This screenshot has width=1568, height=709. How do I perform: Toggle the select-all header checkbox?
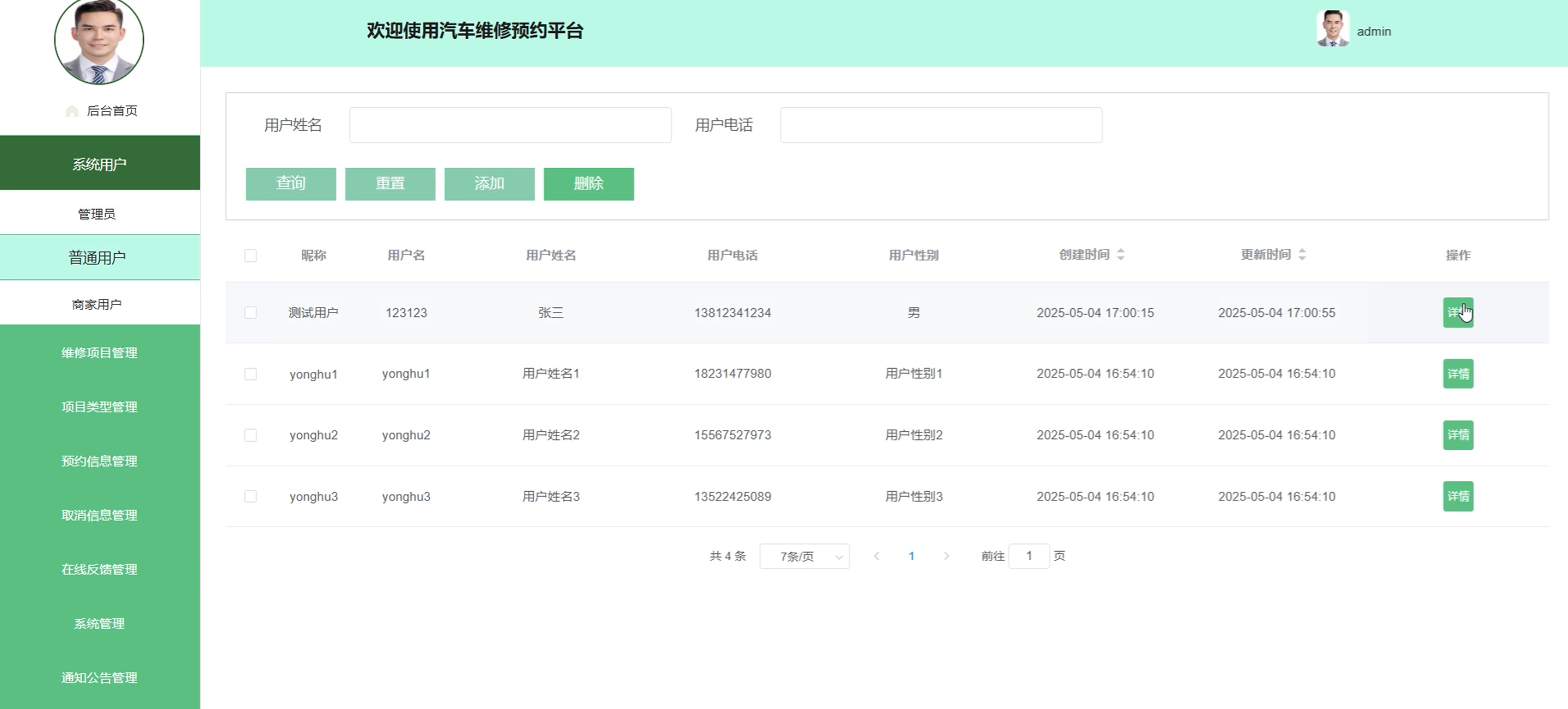click(250, 255)
